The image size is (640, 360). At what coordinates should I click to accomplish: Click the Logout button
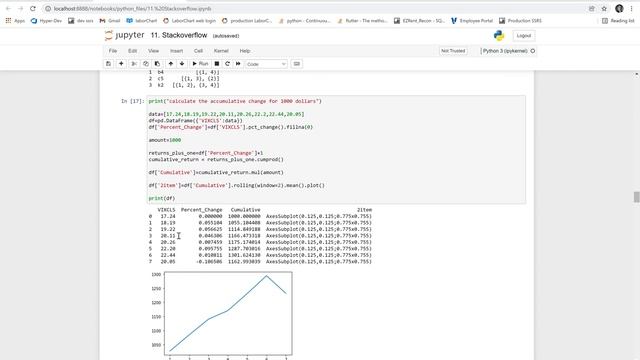pos(524,36)
